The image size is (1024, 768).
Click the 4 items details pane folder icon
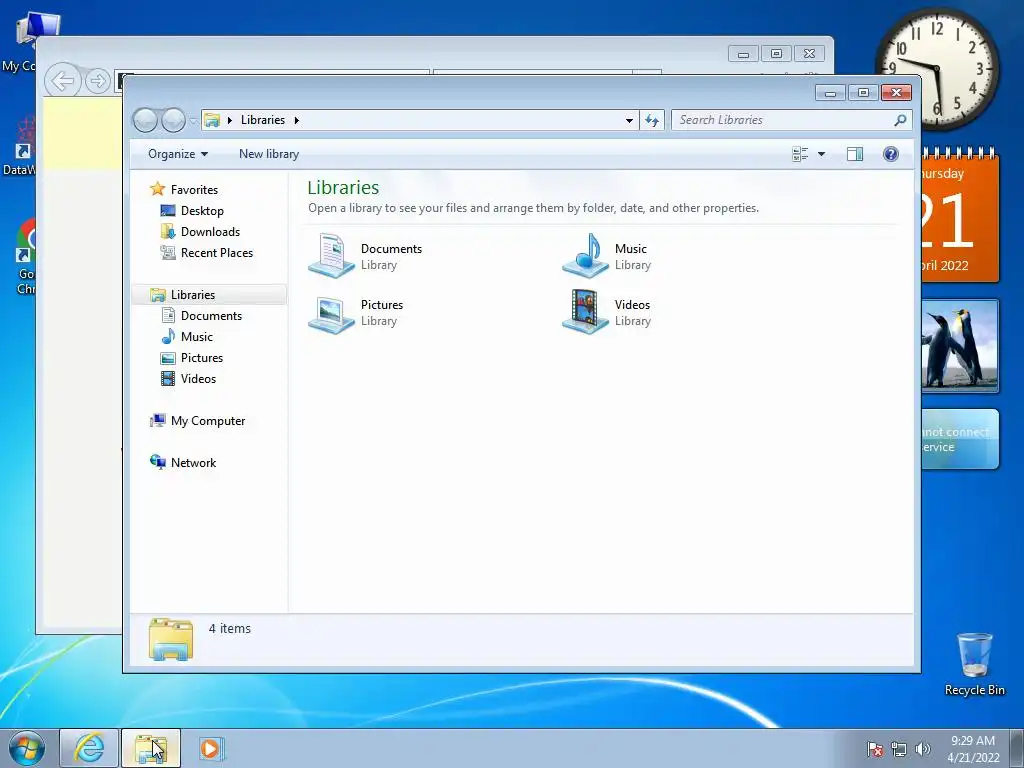click(170, 639)
